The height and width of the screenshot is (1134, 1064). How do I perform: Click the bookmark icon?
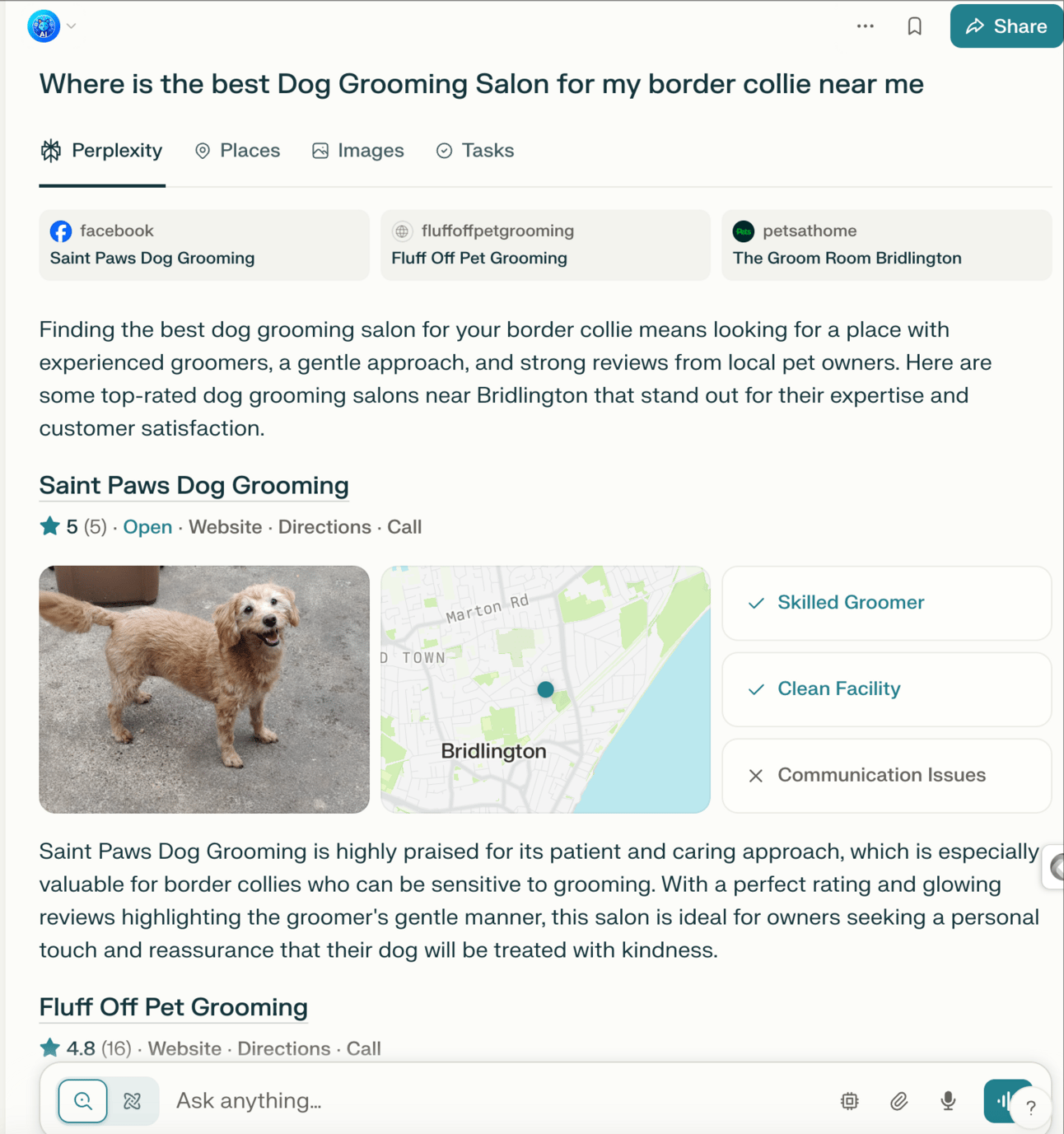pyautogui.click(x=914, y=26)
